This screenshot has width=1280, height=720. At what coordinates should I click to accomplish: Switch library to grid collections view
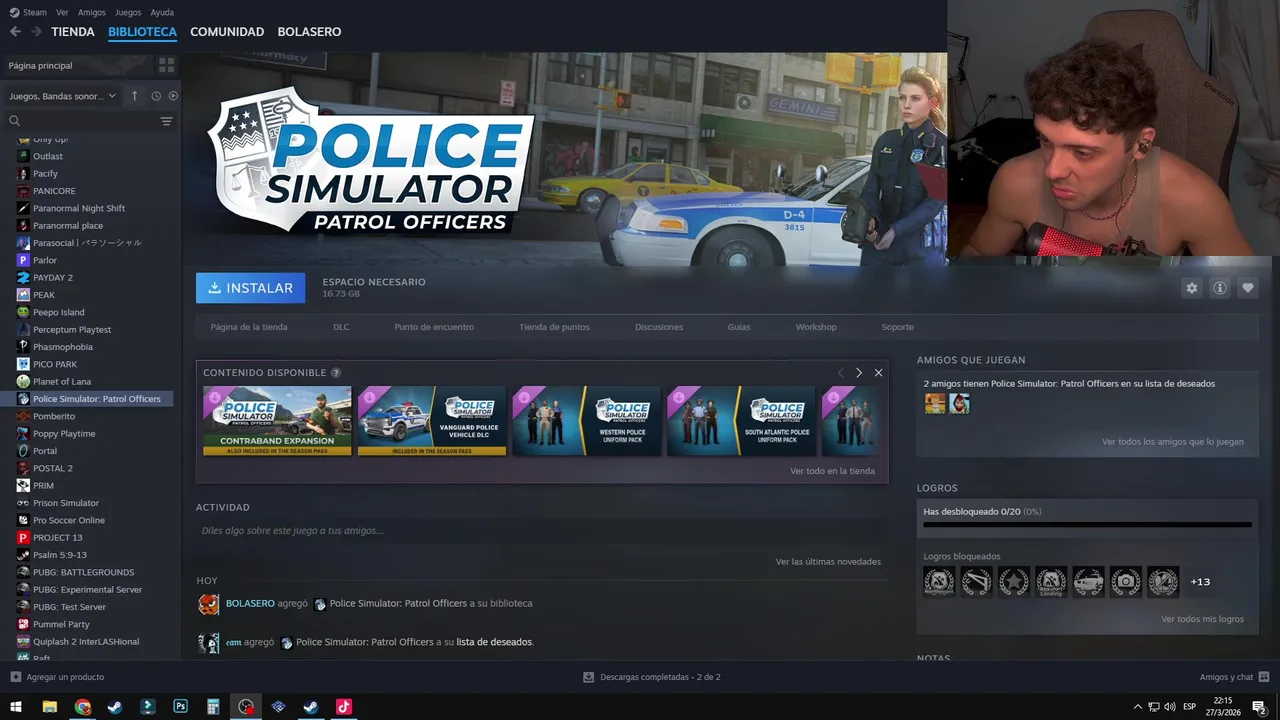pyautogui.click(x=166, y=65)
